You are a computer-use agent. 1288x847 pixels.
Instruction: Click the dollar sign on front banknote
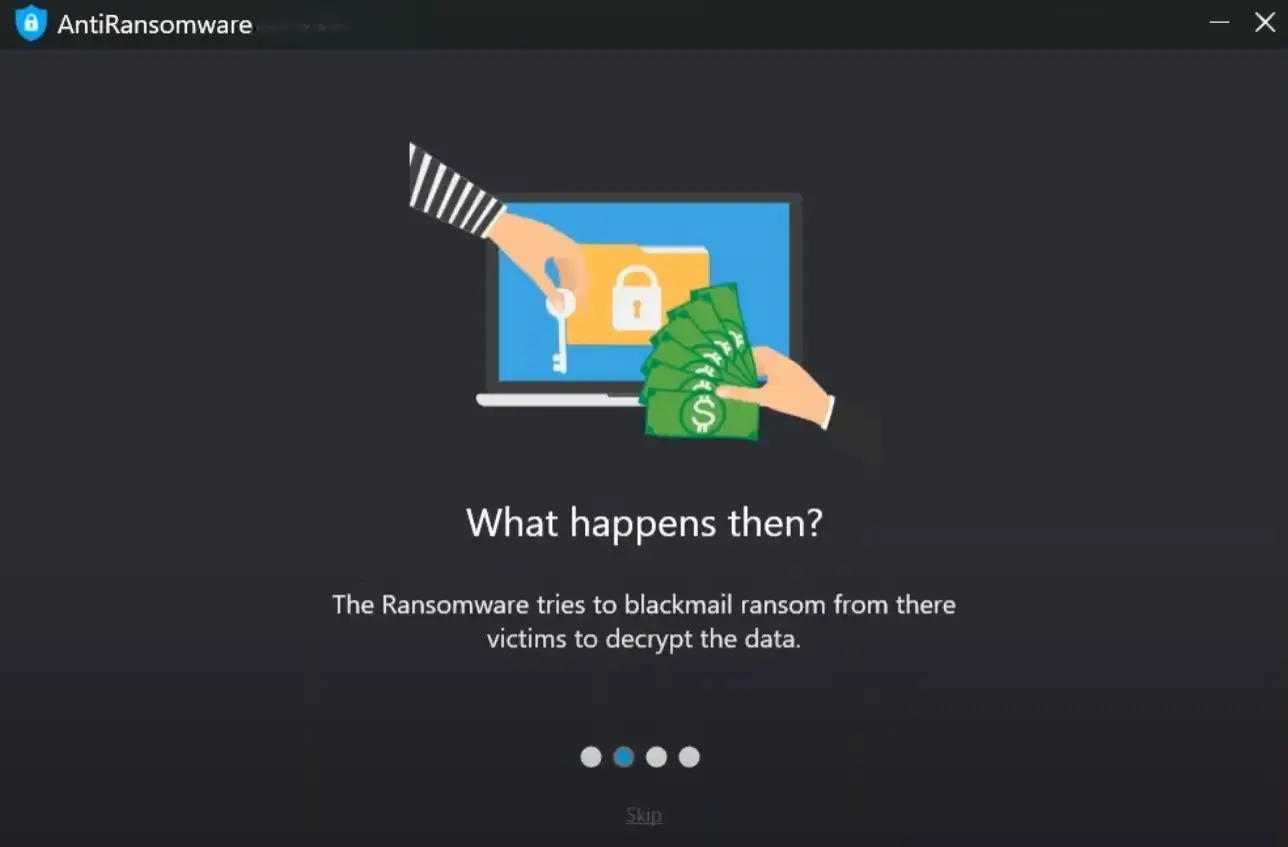coord(702,413)
